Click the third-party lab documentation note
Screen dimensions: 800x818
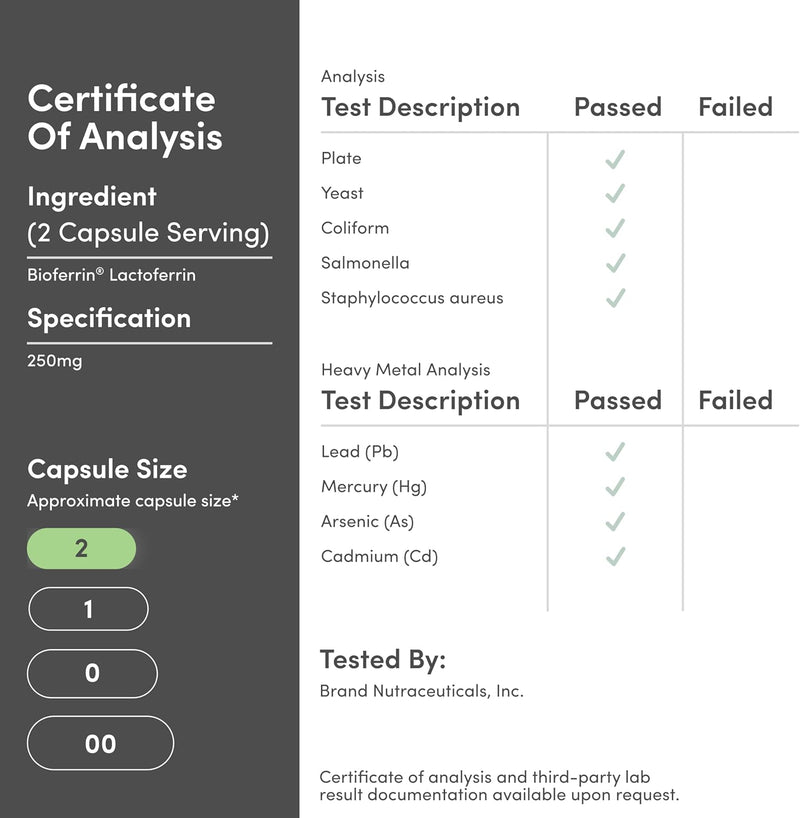click(499, 786)
